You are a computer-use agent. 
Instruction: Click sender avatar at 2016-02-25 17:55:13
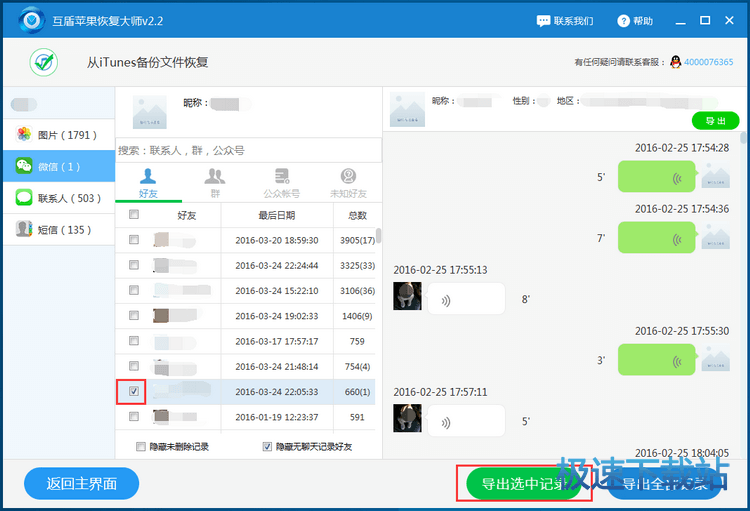408,296
